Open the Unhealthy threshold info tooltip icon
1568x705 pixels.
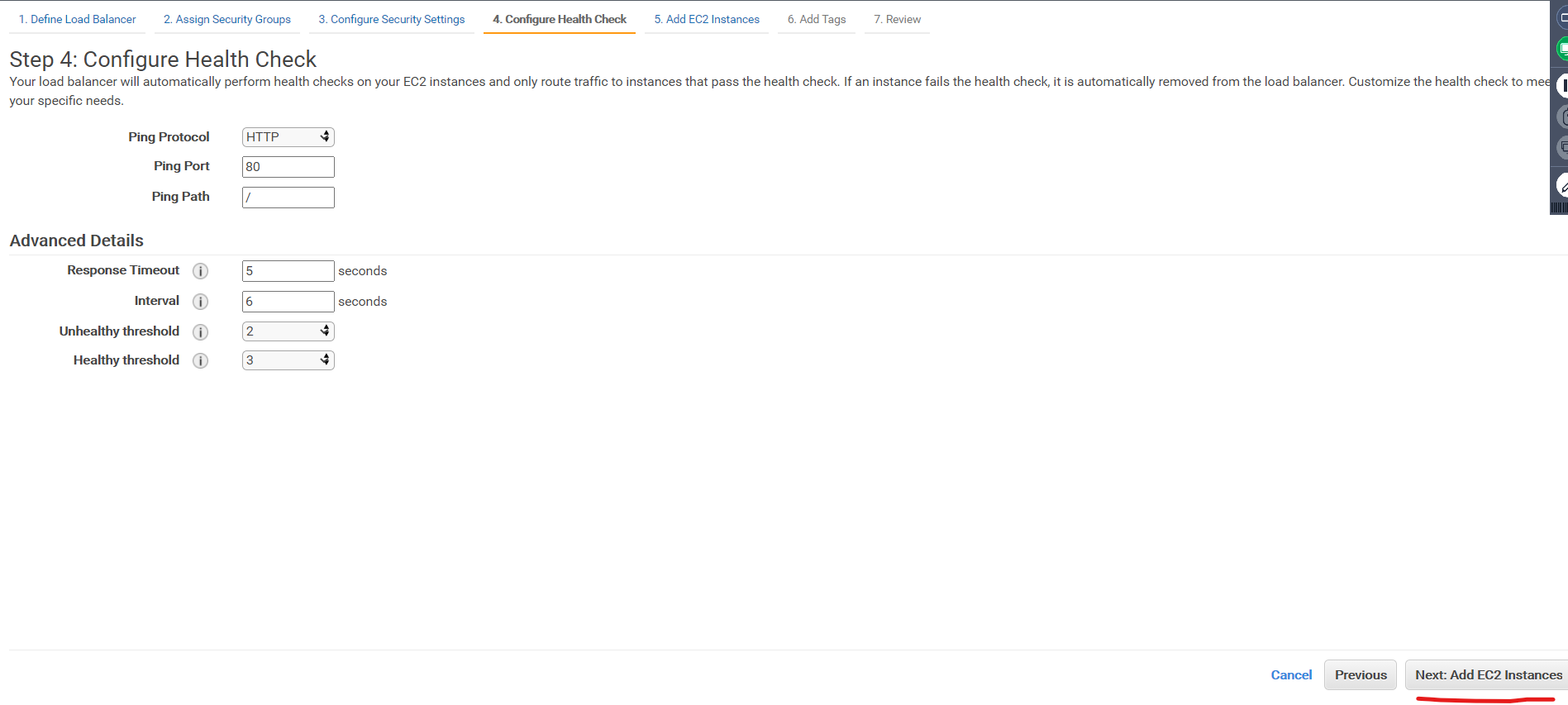200,332
